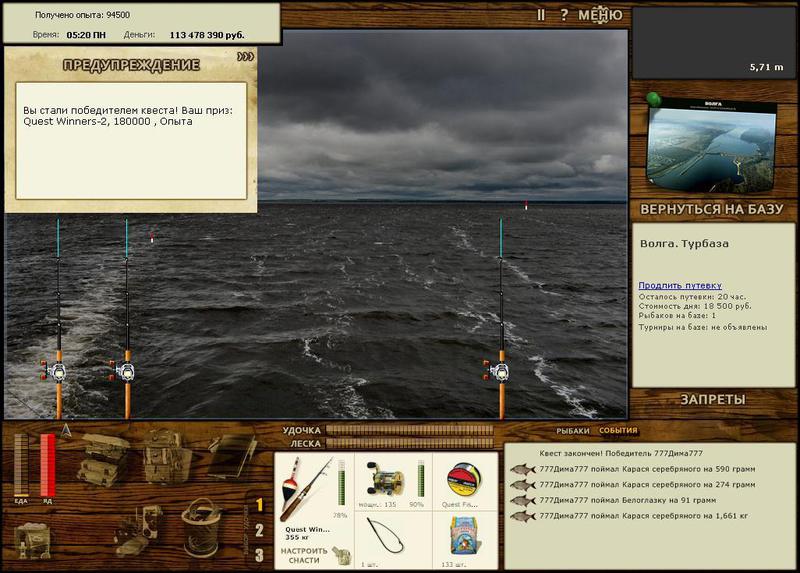Click the Quest Win... rod with float
The image size is (800, 573).
(x=306, y=490)
